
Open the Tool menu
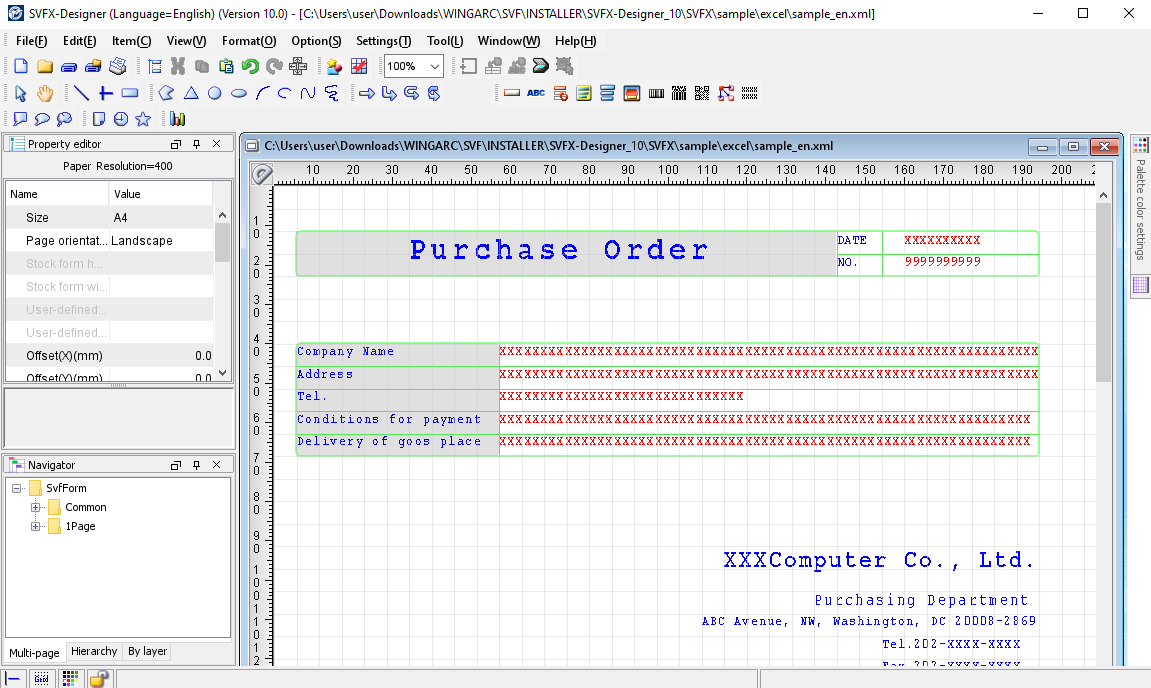445,41
